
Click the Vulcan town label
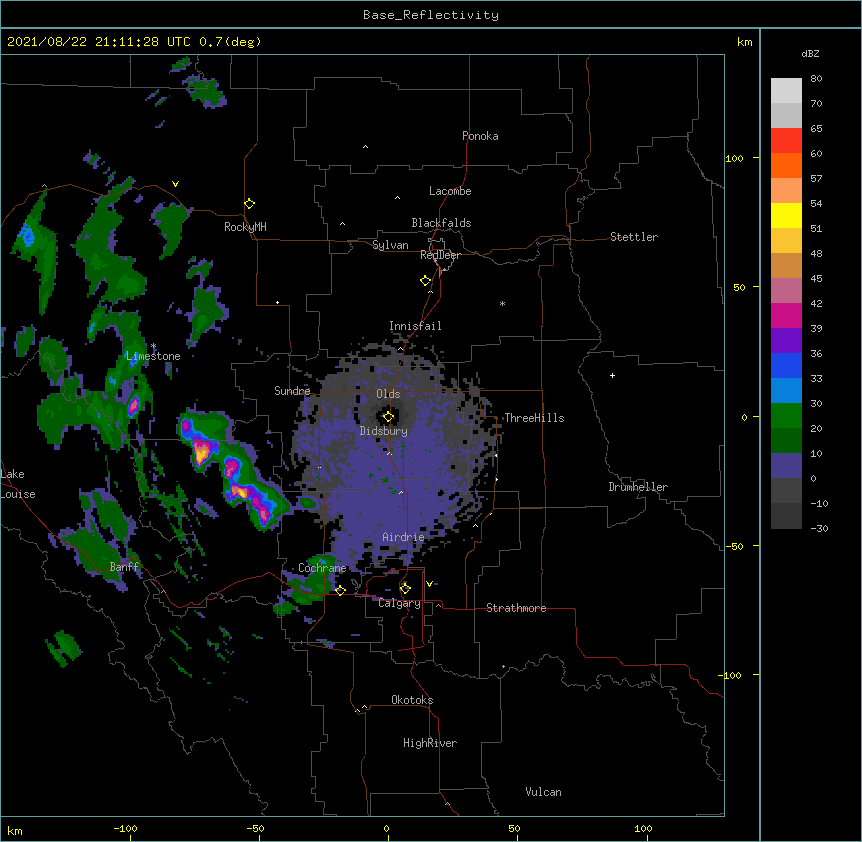click(543, 792)
